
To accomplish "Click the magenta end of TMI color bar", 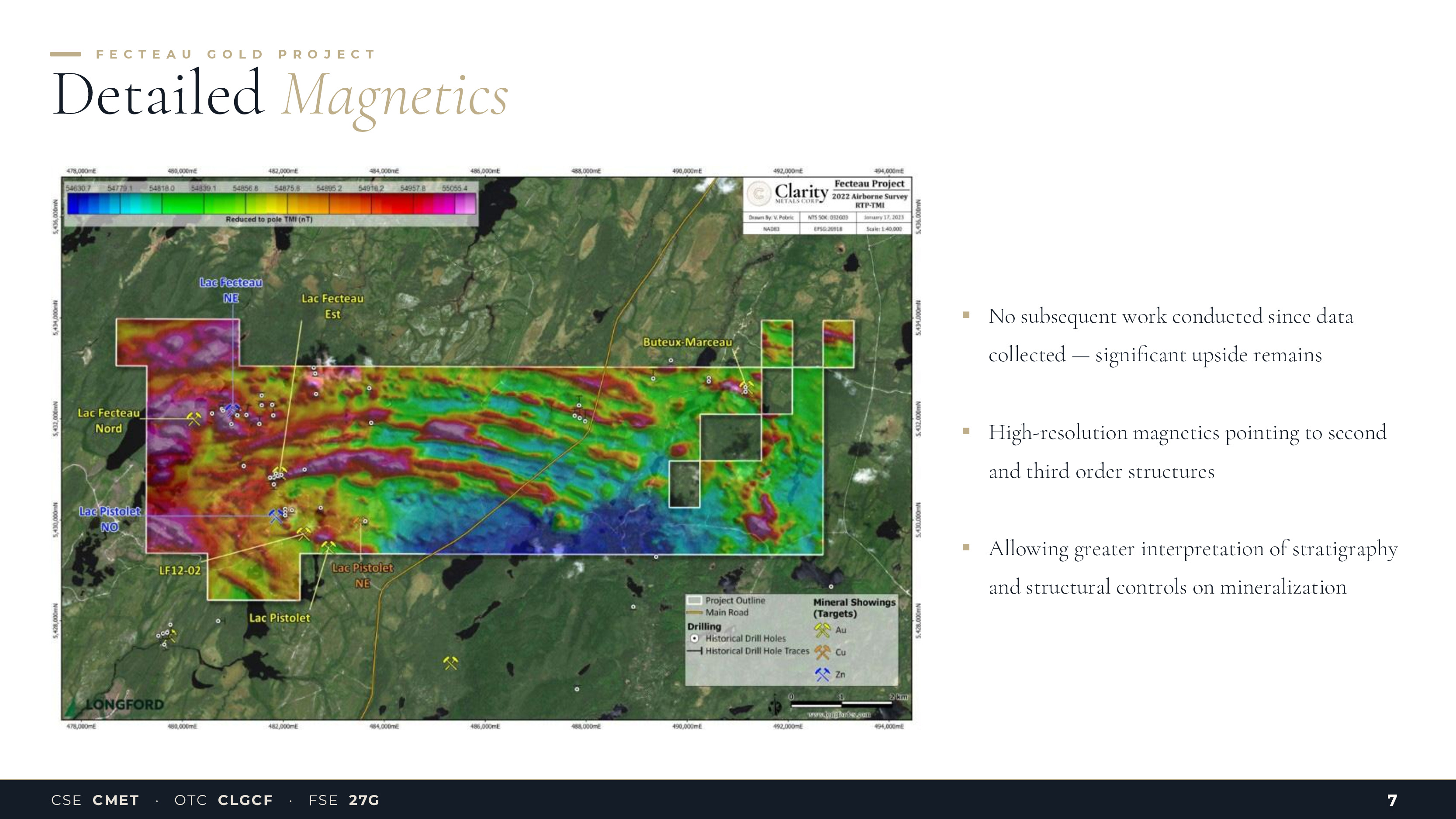I will coord(466,204).
